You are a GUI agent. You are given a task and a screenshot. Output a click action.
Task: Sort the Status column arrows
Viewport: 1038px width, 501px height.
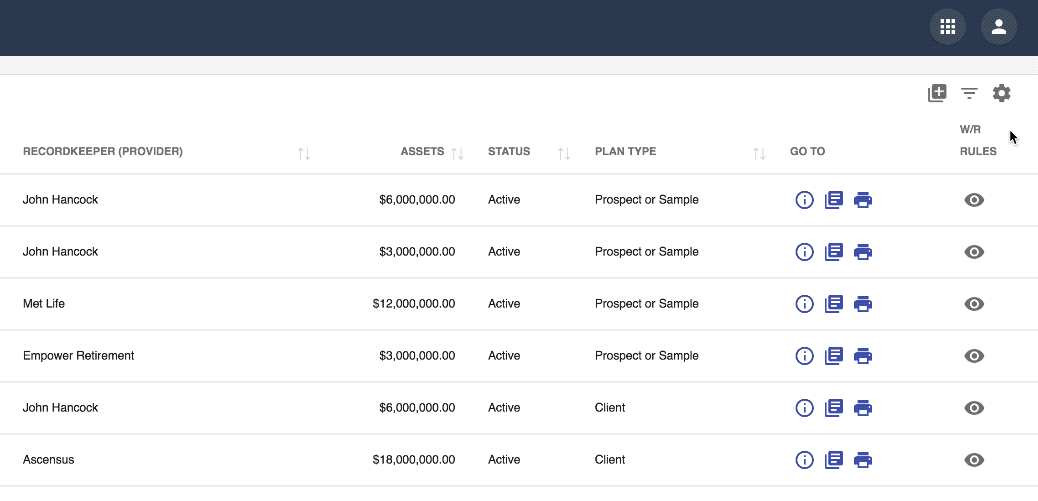coord(564,154)
